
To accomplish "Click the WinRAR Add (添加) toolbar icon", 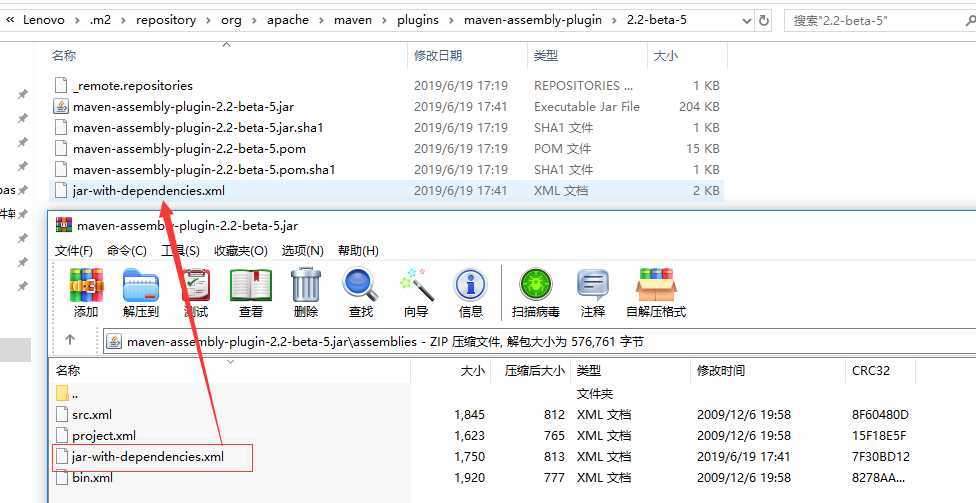I will pyautogui.click(x=86, y=286).
